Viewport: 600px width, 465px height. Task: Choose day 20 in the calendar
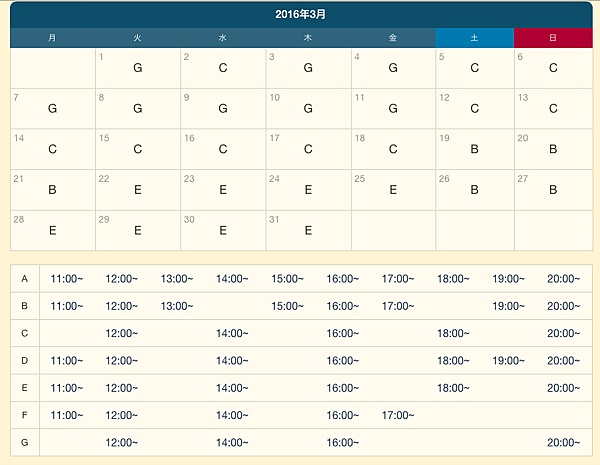(553, 149)
